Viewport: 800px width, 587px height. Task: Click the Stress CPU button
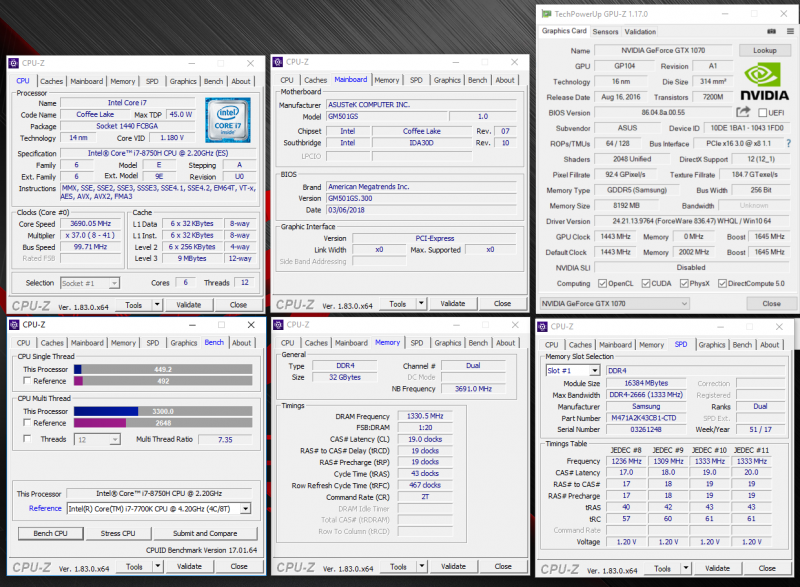(x=118, y=533)
